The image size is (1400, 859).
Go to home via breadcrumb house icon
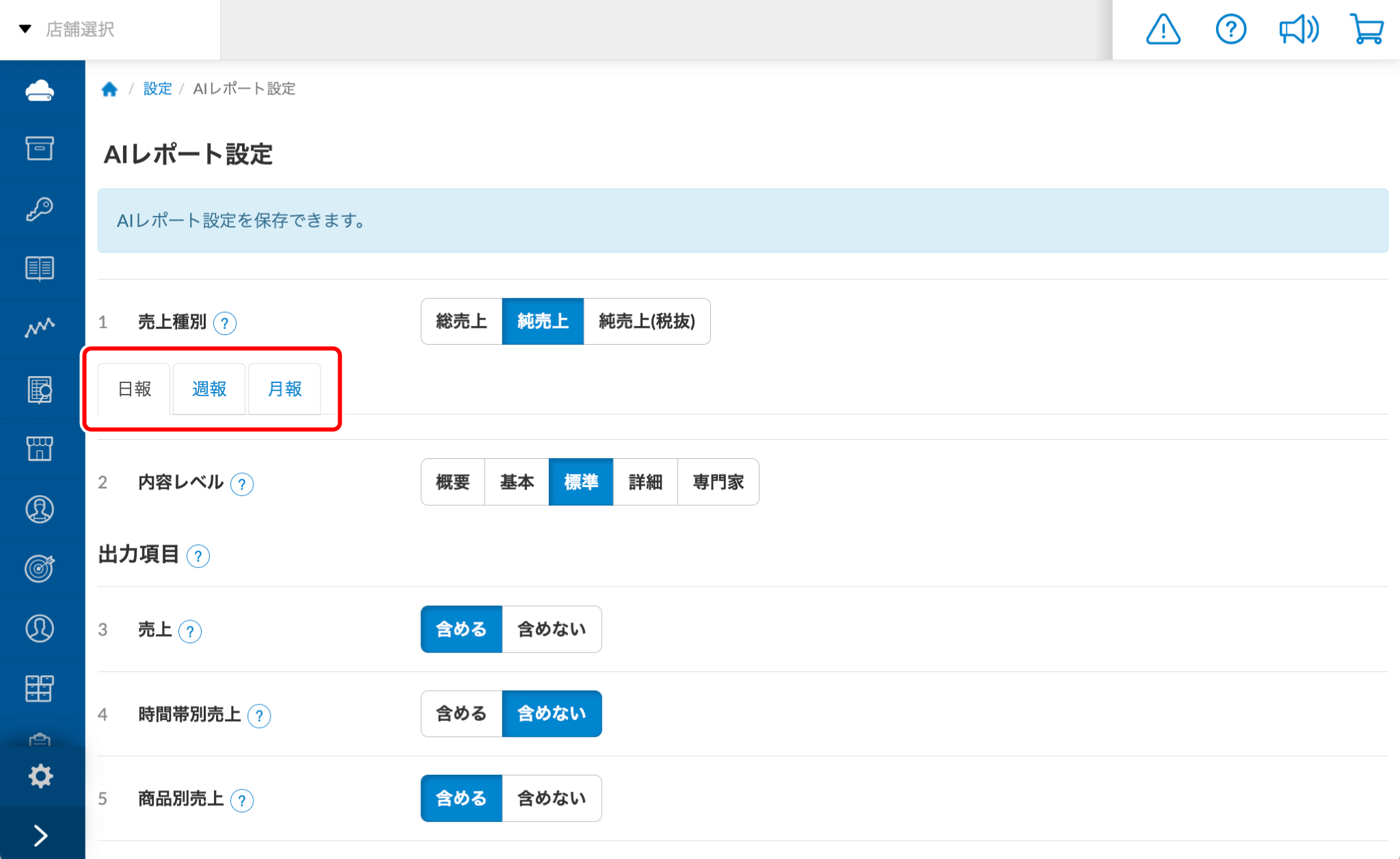pos(109,89)
